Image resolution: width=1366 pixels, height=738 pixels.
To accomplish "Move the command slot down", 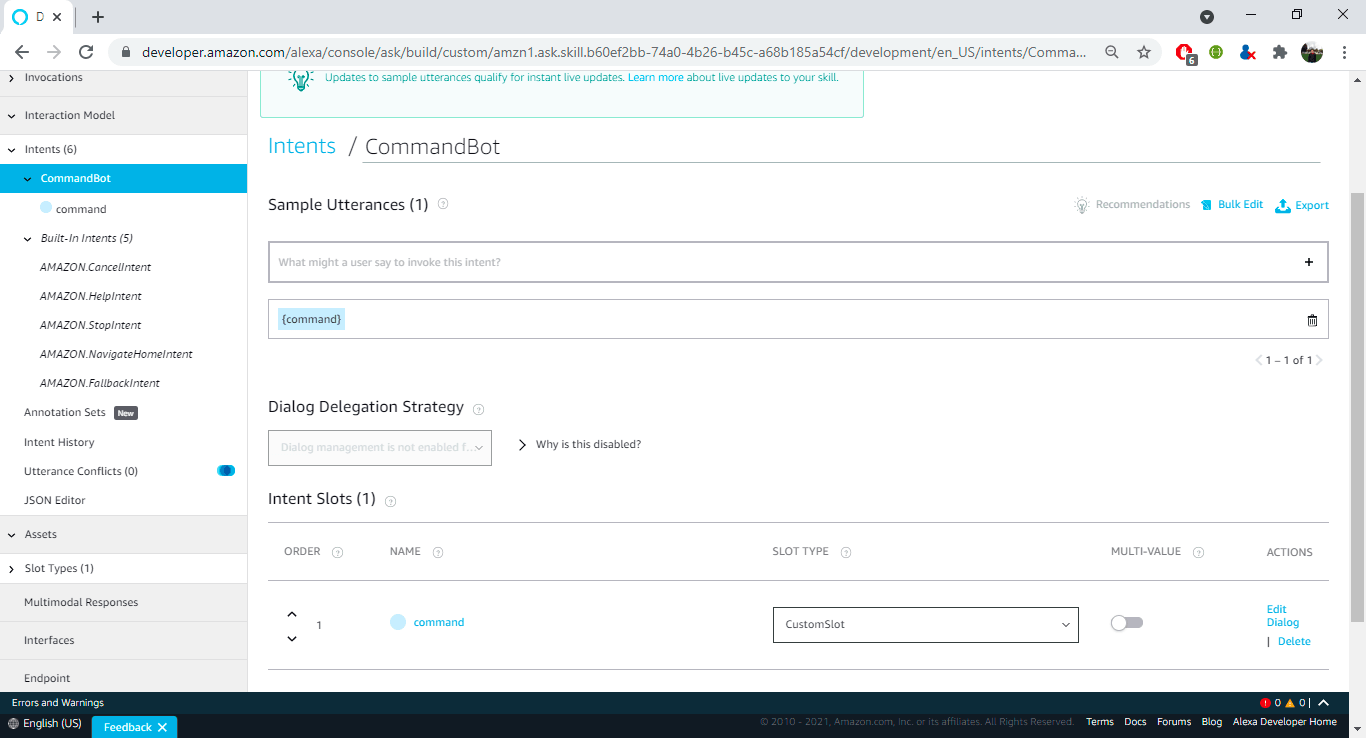I will pos(292,638).
